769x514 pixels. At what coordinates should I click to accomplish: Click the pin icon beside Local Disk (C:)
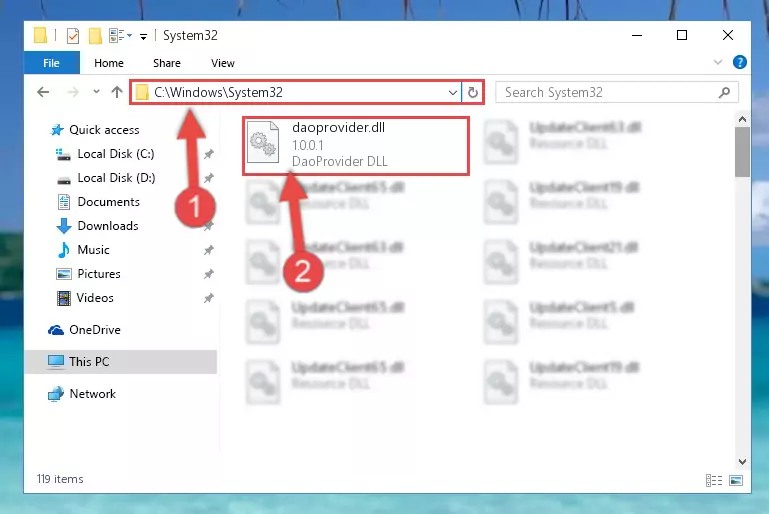208,154
